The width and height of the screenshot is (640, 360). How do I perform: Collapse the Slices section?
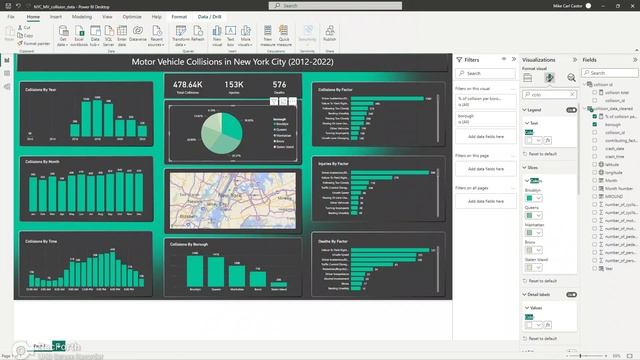[525, 167]
